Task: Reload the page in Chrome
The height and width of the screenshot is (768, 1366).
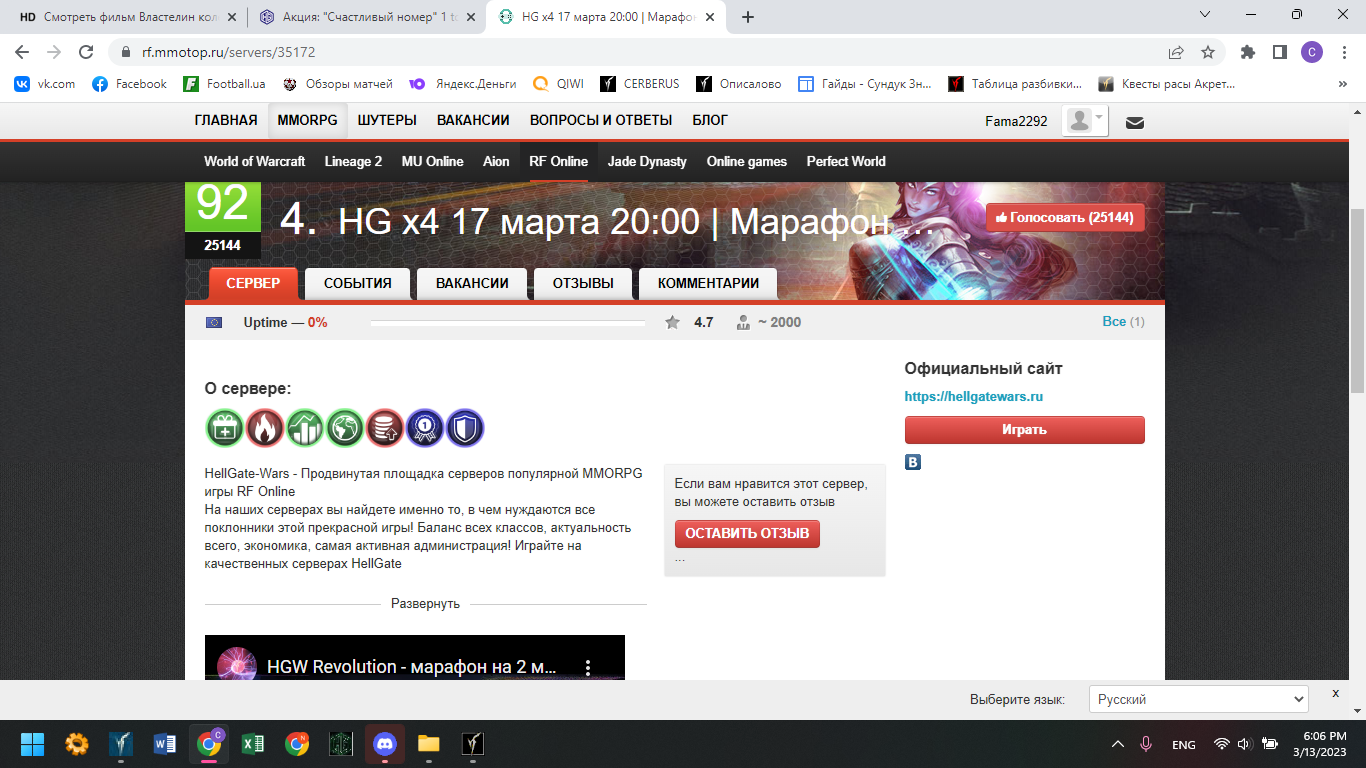Action: pyautogui.click(x=86, y=52)
